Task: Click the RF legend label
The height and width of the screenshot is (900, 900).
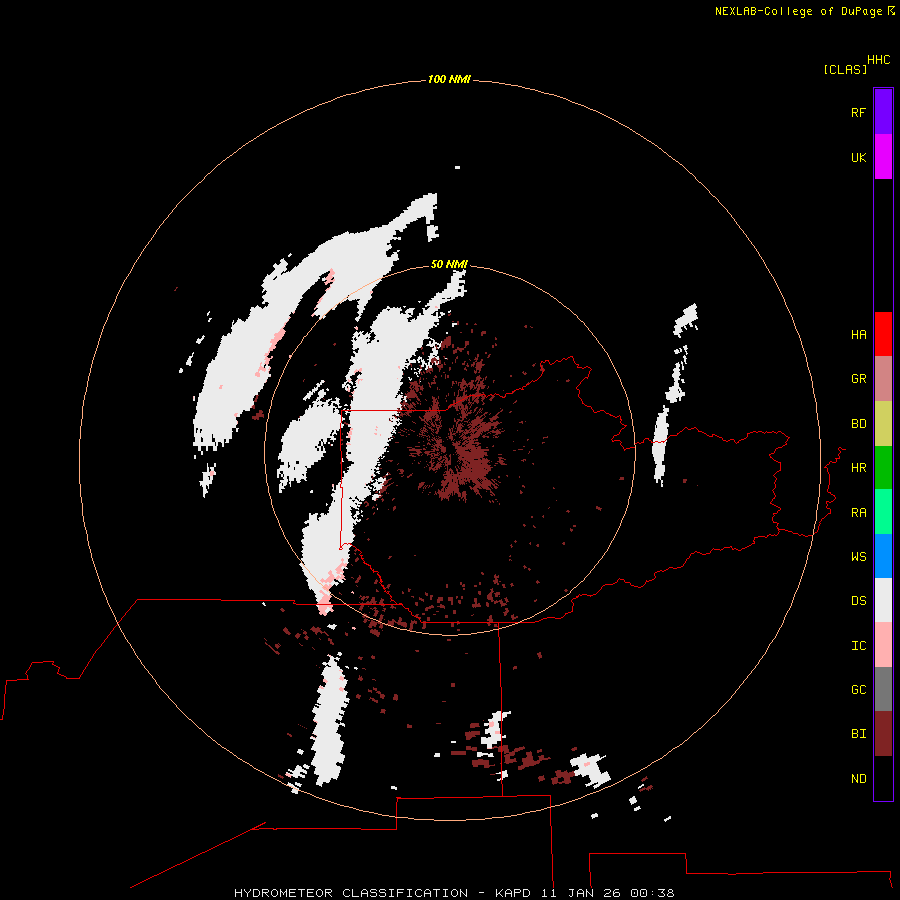Action: [x=858, y=112]
